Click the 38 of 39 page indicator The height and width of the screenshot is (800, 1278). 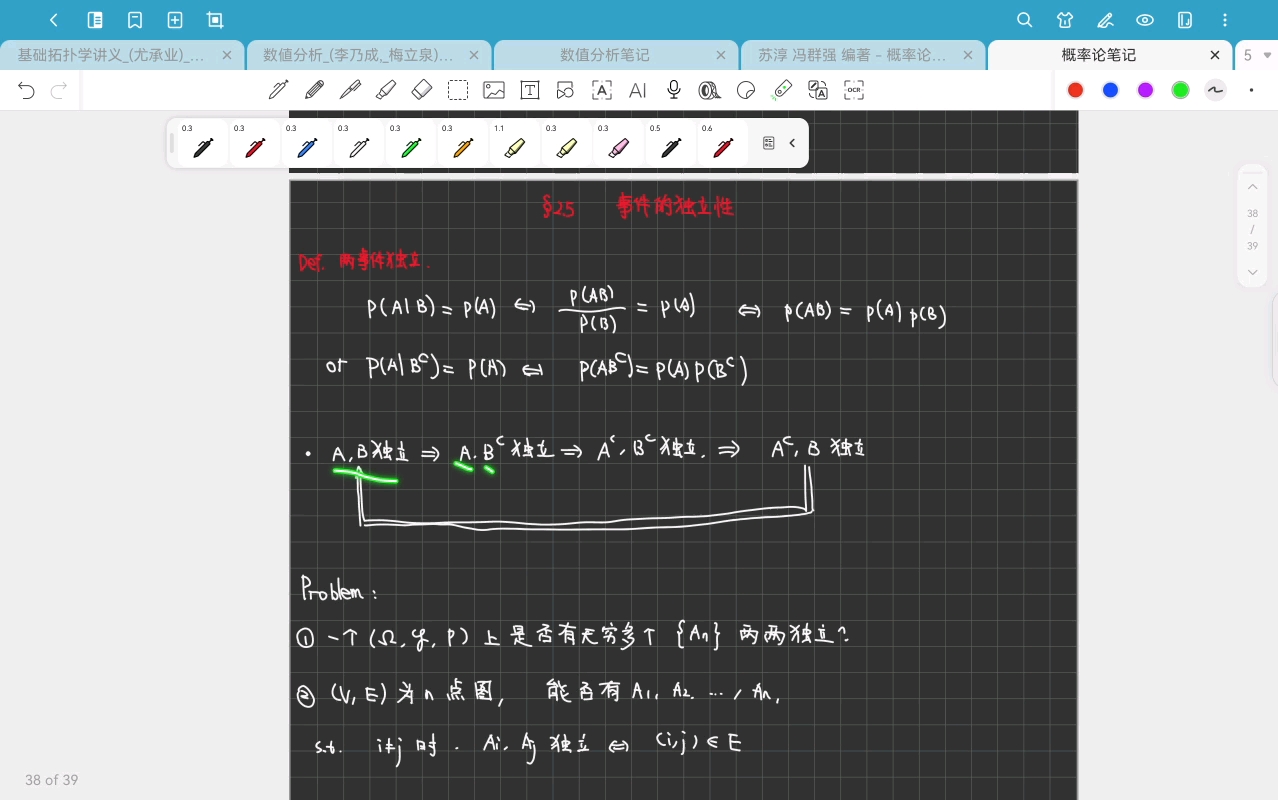[52, 780]
